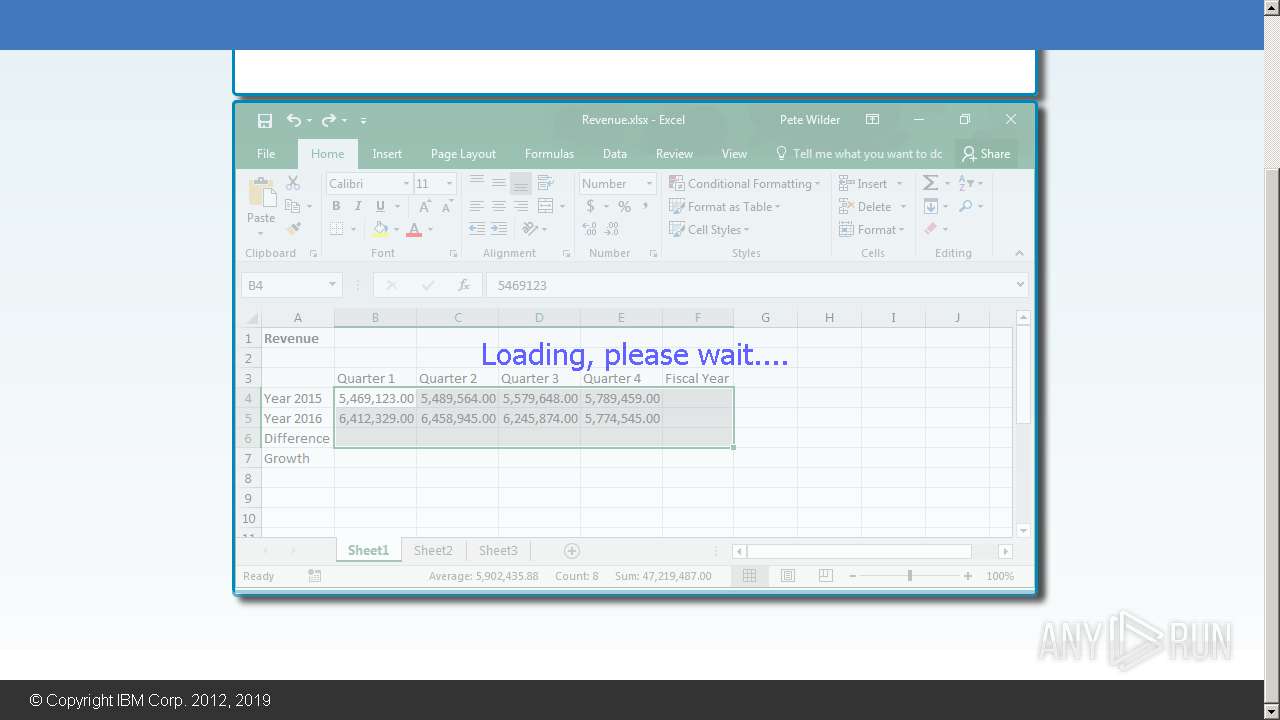Switch to the Insert tab
This screenshot has height=720, width=1280.
click(387, 154)
